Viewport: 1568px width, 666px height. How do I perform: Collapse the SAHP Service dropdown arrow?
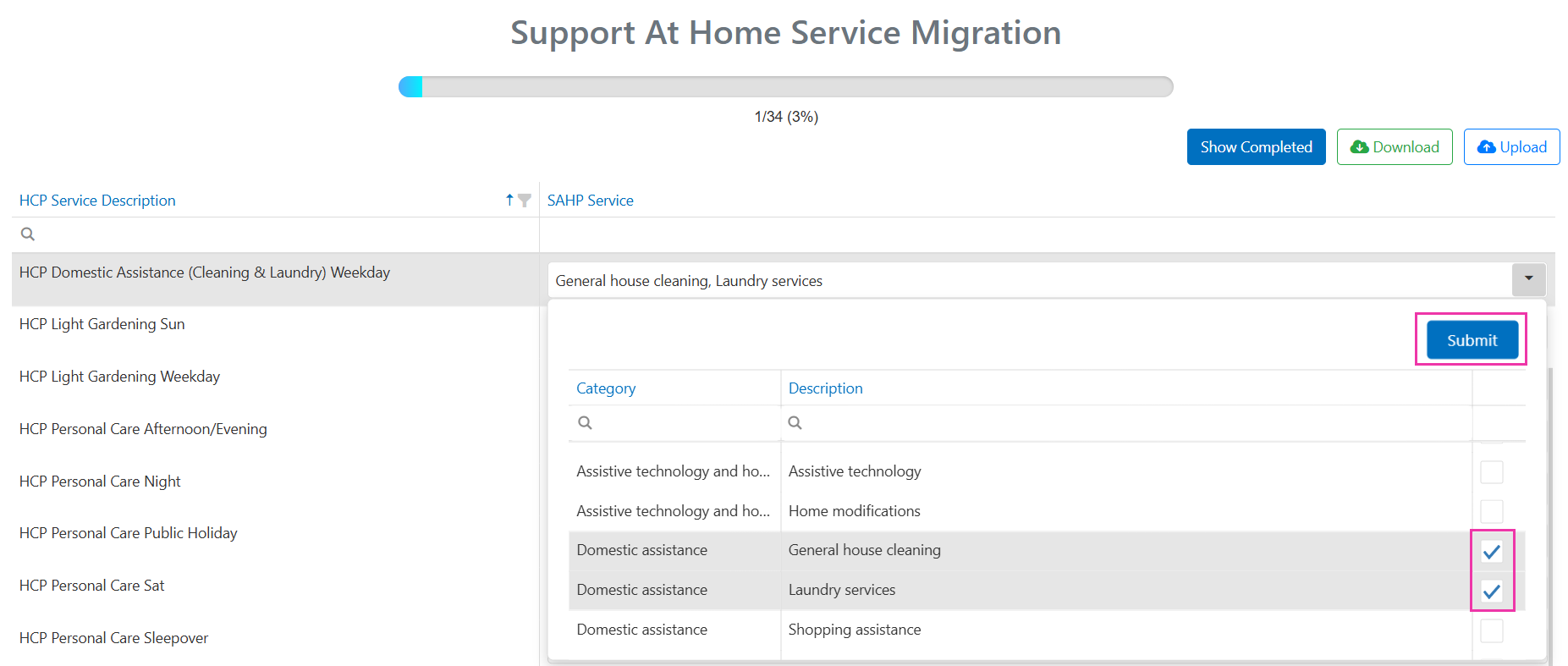(1528, 279)
